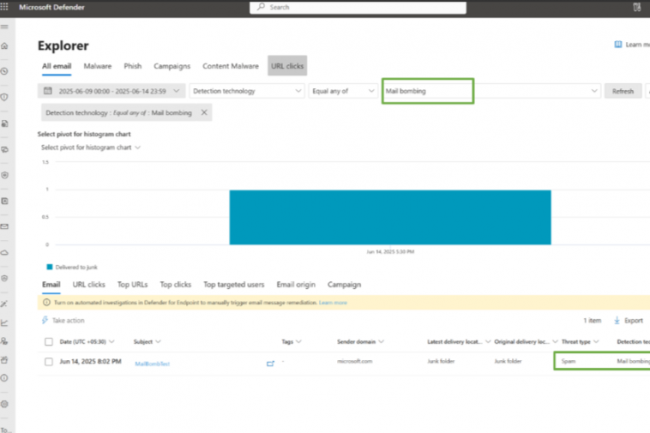Click the Refresh button

click(623, 91)
